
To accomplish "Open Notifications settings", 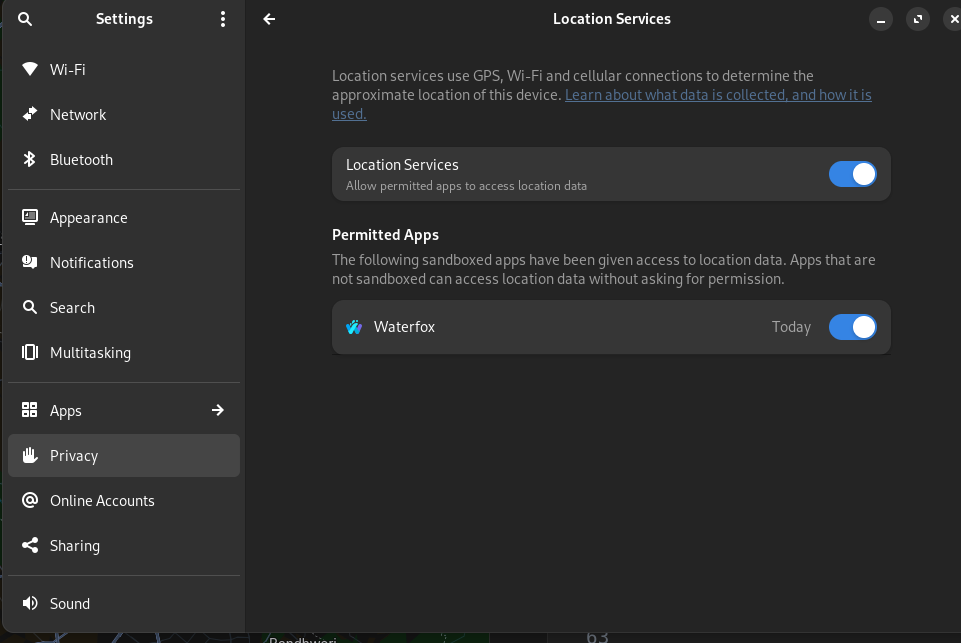I will point(124,262).
